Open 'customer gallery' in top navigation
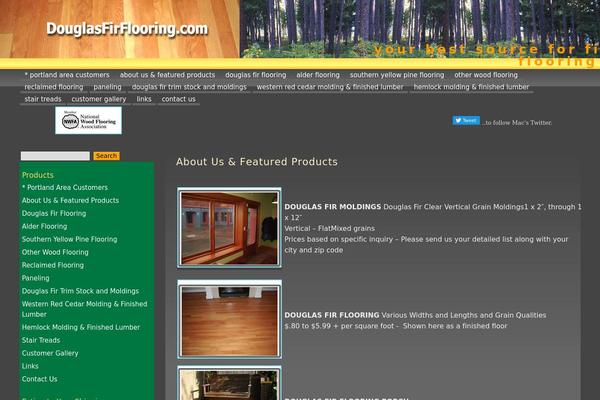The width and height of the screenshot is (600, 400). (x=99, y=99)
